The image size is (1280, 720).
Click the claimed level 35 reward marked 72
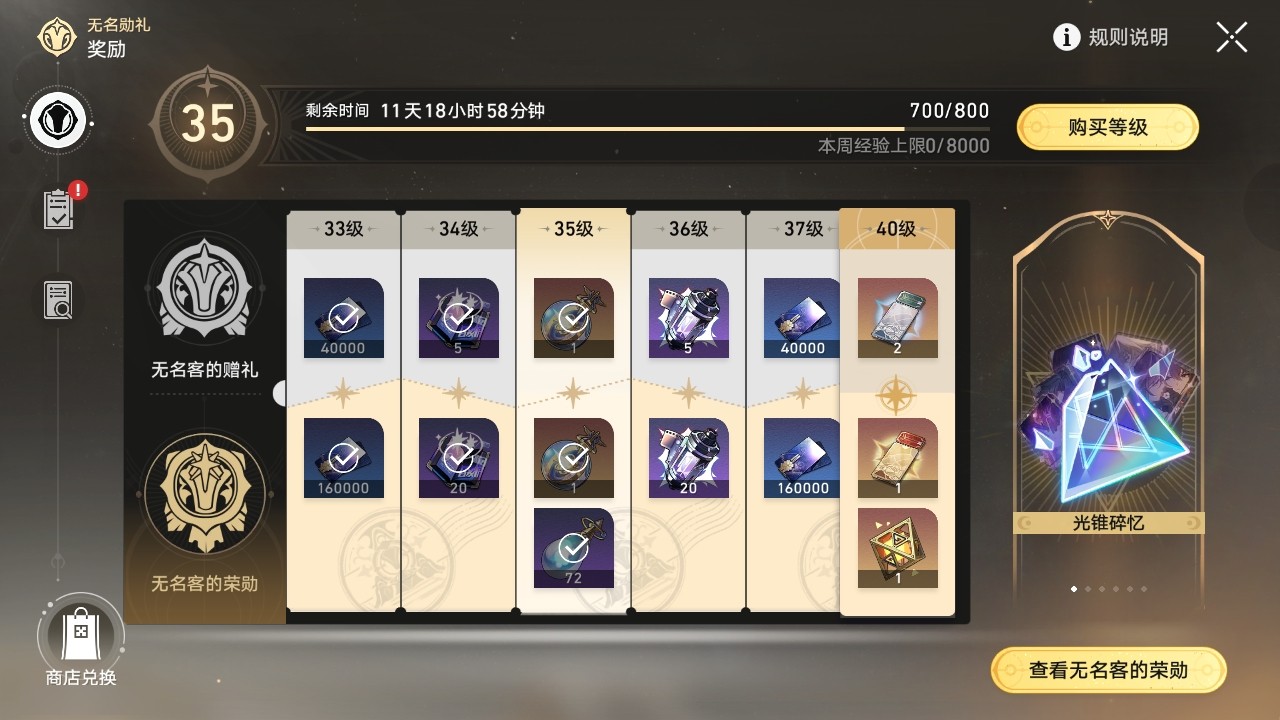tap(573, 548)
